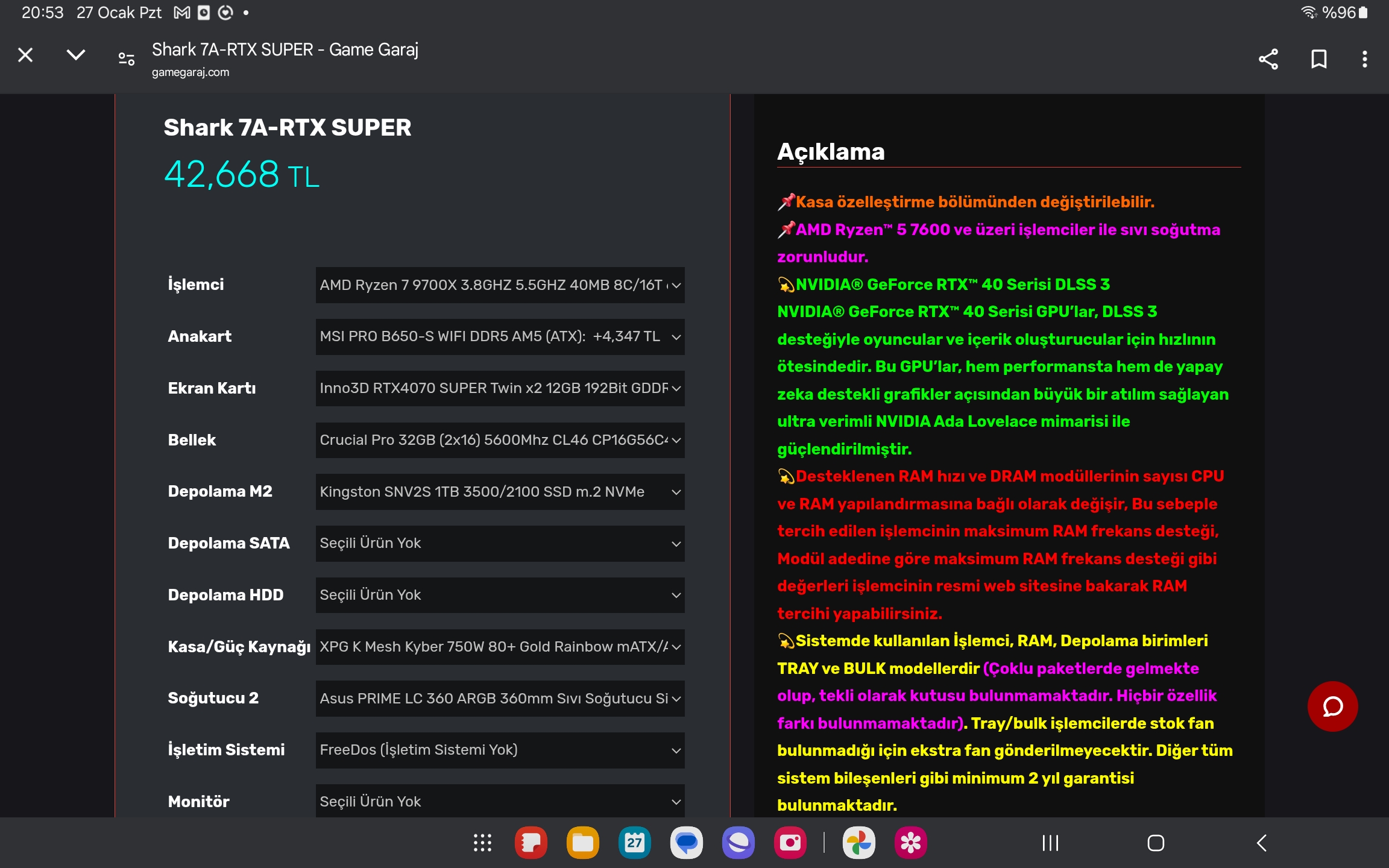Open the Messages app in taskbar

tap(687, 843)
